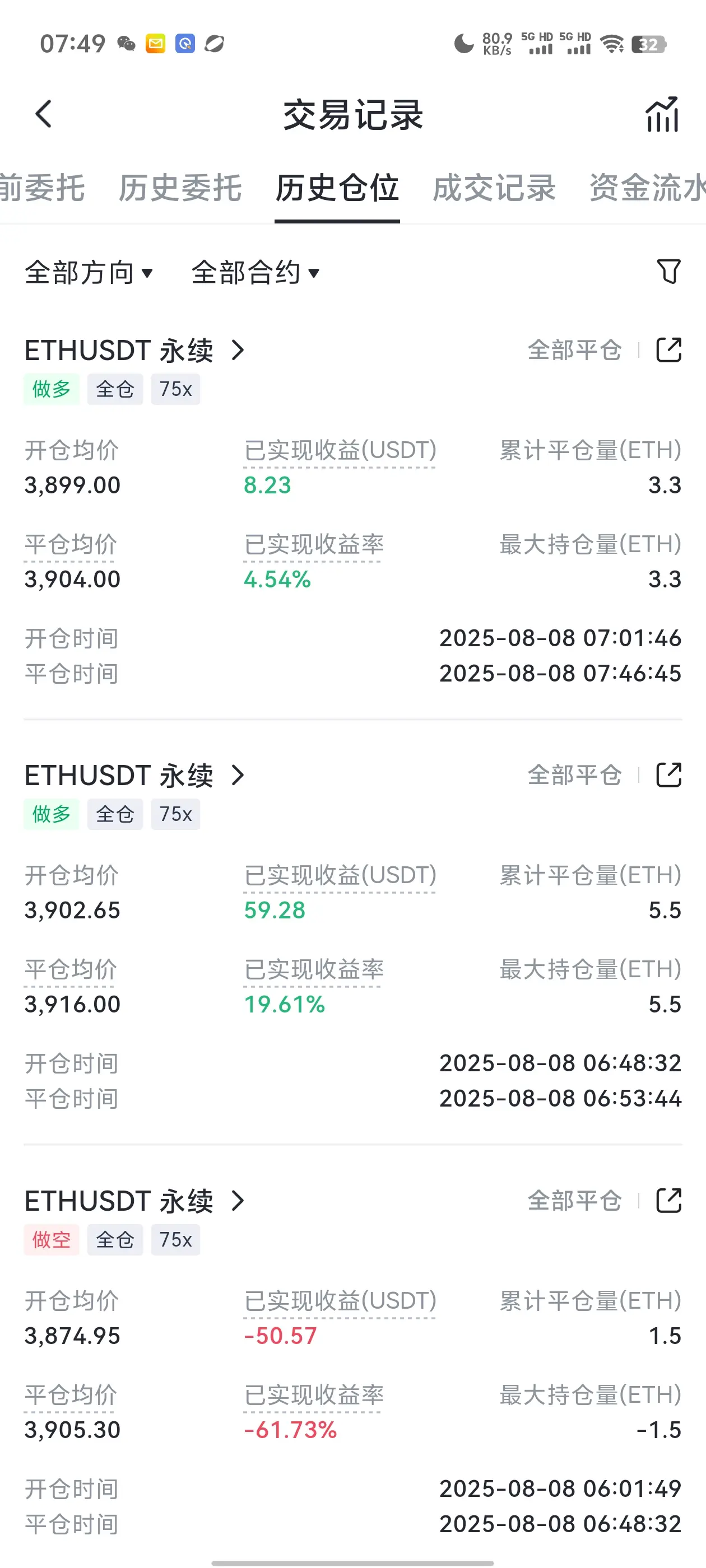
Task: Share the second ETHUSDT position record
Action: tap(668, 775)
